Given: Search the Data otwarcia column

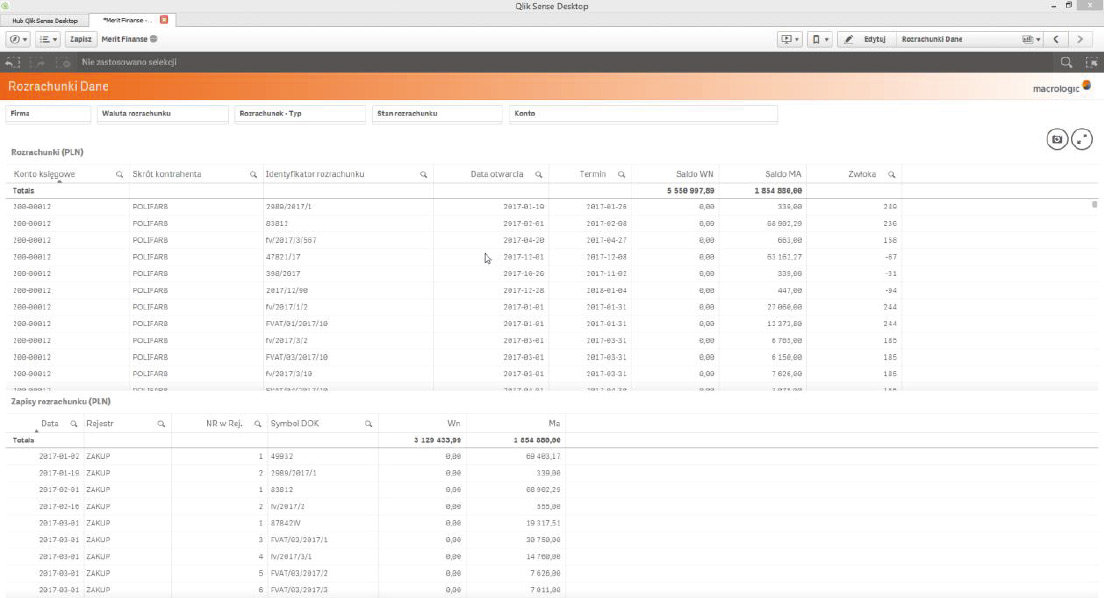Looking at the screenshot, I should [x=539, y=174].
